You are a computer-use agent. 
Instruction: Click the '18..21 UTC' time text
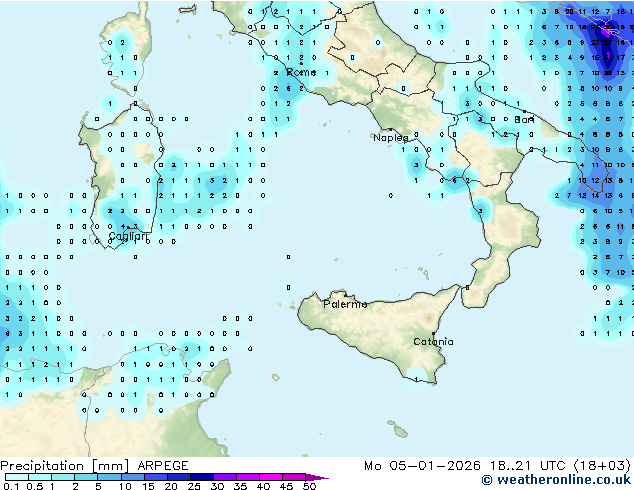tap(528, 466)
